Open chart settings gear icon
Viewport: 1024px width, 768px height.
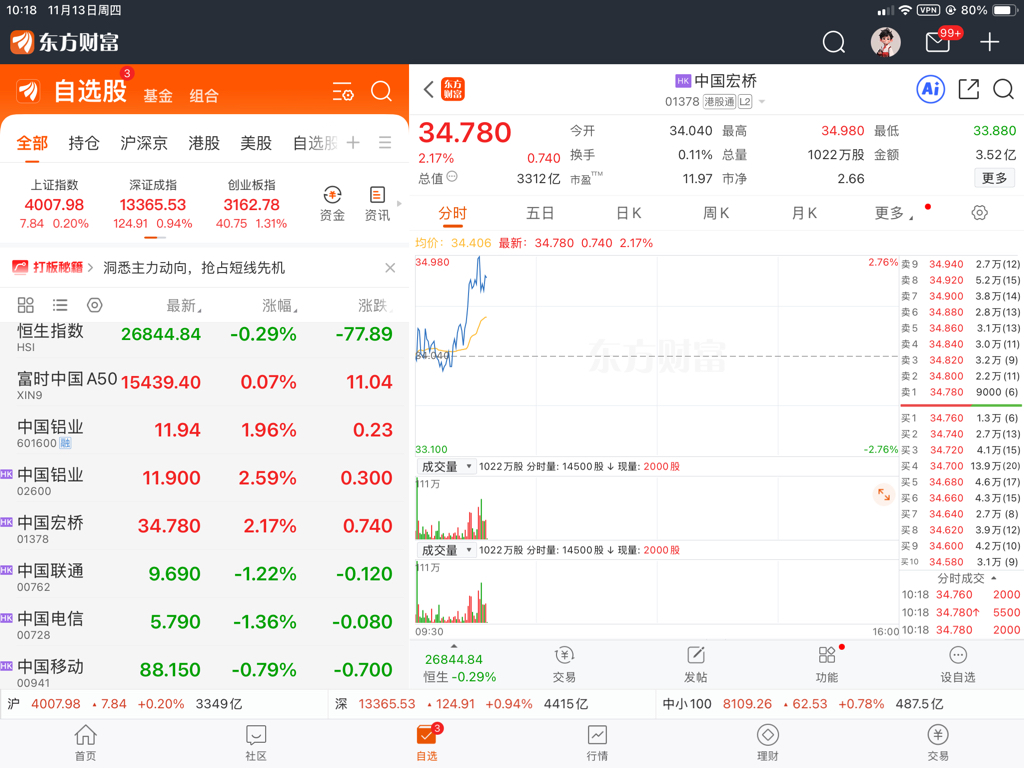[x=979, y=213]
